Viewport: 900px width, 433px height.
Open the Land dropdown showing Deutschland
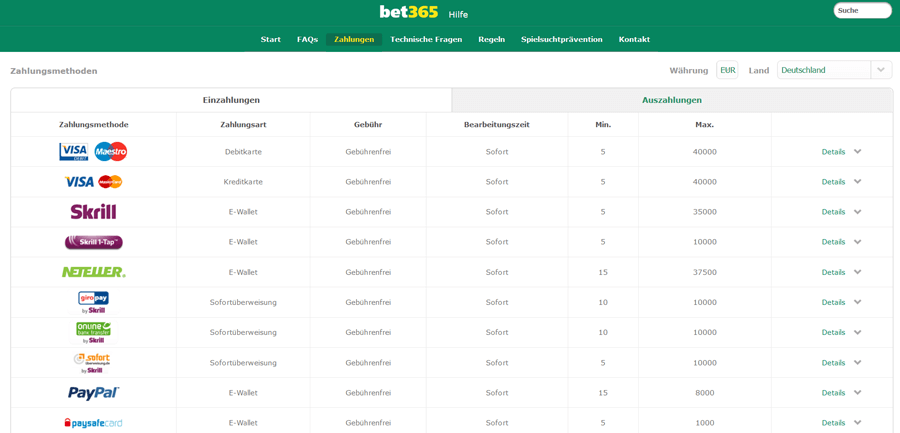tap(835, 70)
